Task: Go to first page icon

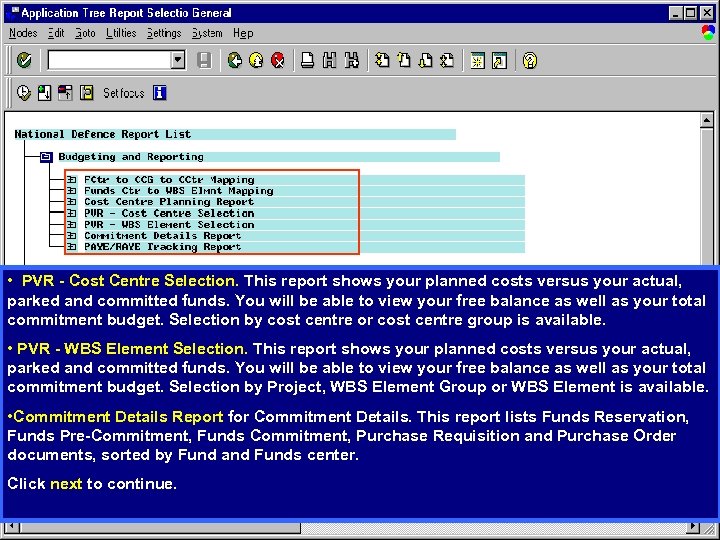Action: click(x=382, y=60)
